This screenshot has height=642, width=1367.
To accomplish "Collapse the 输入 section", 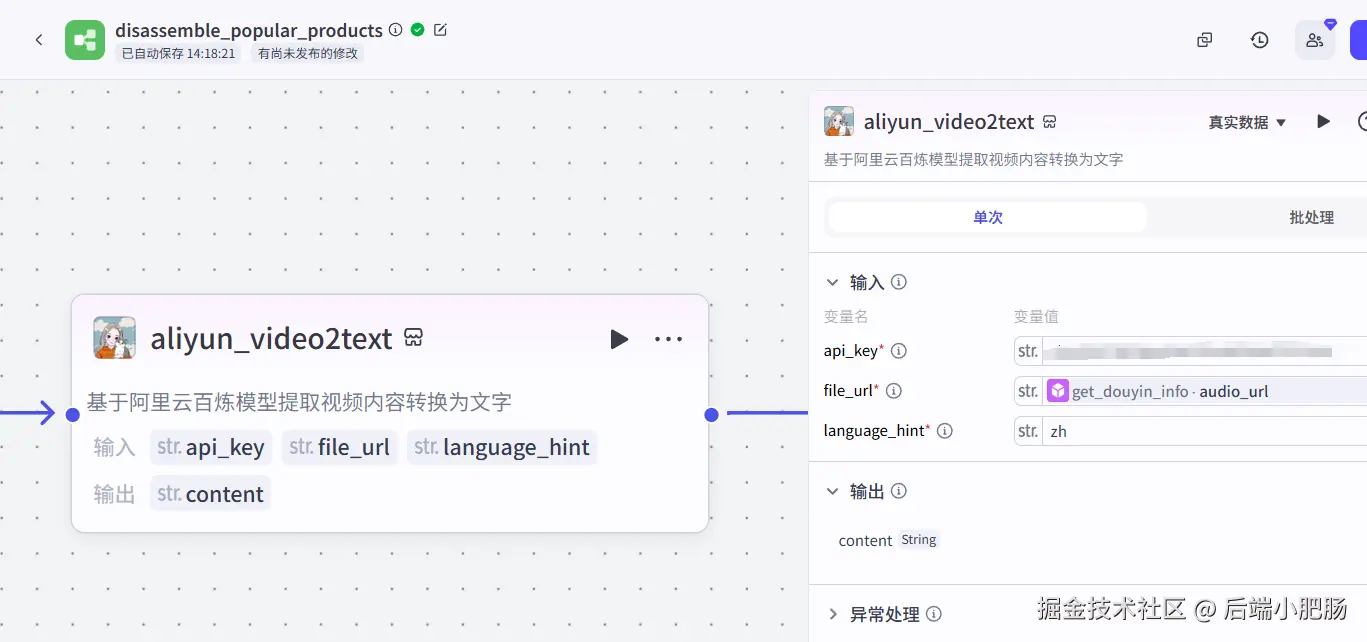I will click(832, 282).
